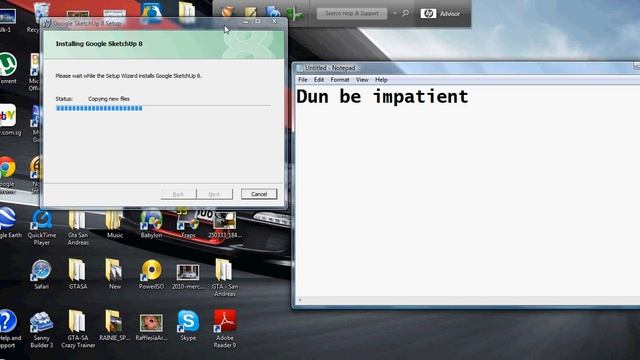The width and height of the screenshot is (640, 360).
Task: Click the greyed-out Next button in Setup
Action: 214,194
